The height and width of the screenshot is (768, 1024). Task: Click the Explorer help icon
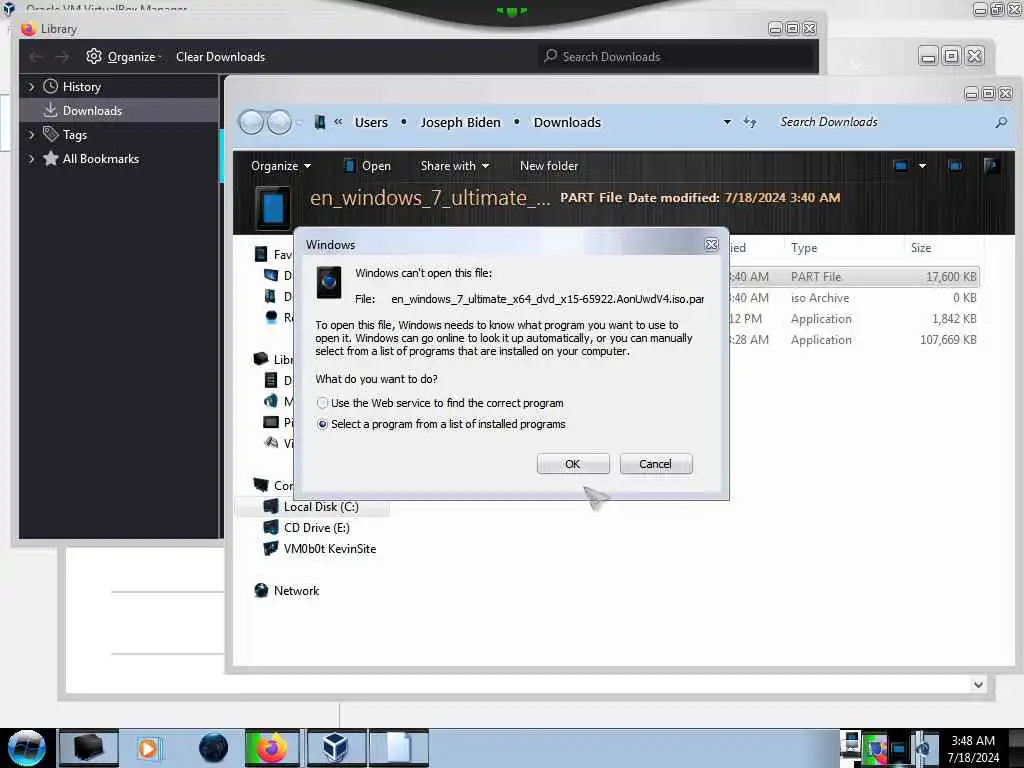pos(991,166)
